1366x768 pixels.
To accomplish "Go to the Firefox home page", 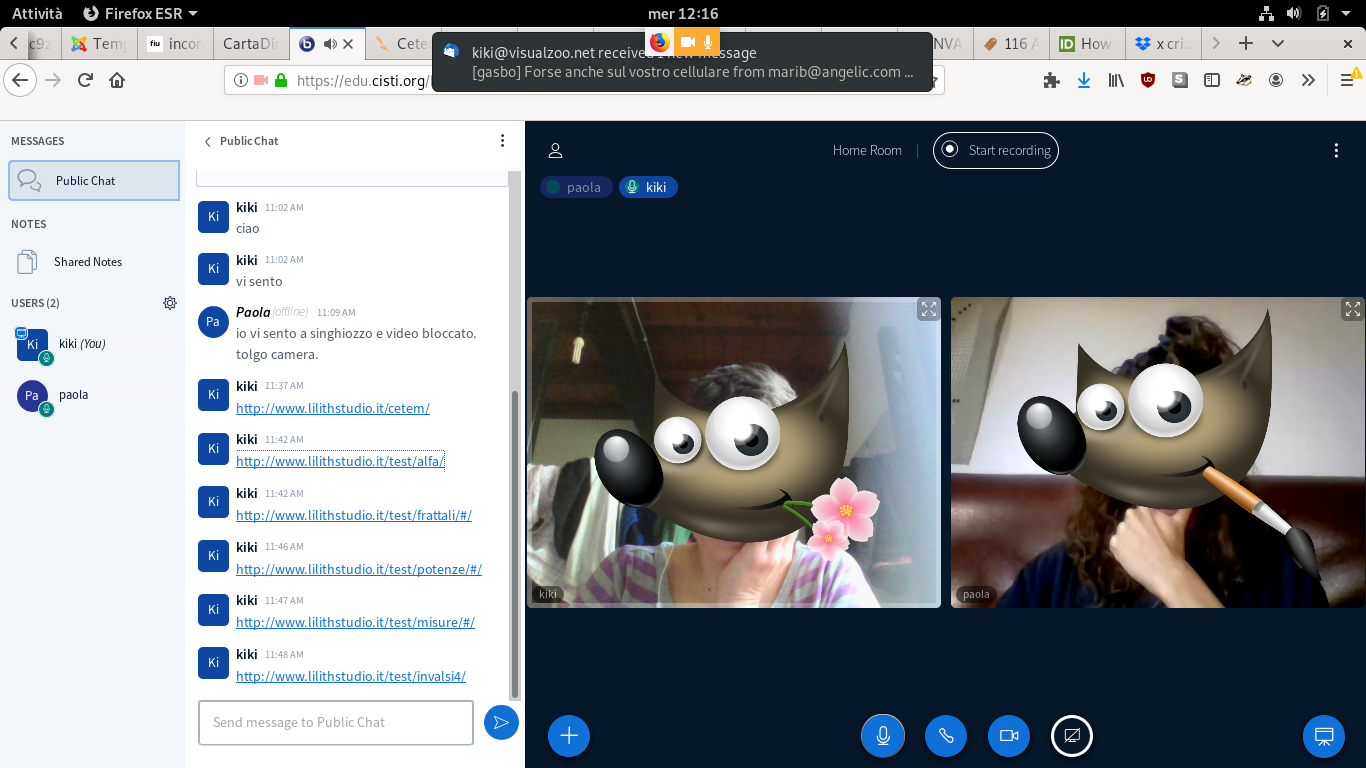I will (x=117, y=81).
